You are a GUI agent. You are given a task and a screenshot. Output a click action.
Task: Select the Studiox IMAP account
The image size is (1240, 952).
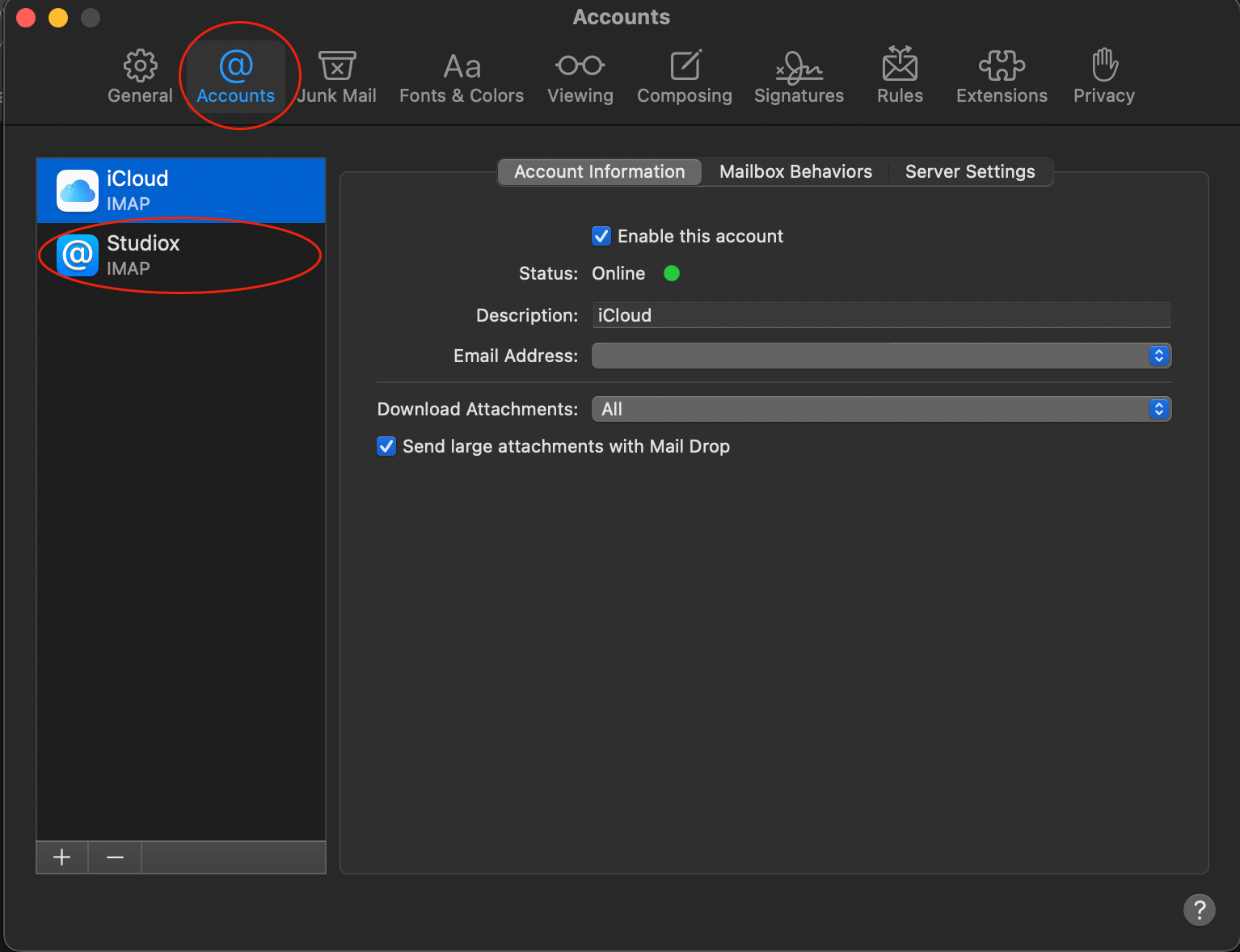point(181,255)
